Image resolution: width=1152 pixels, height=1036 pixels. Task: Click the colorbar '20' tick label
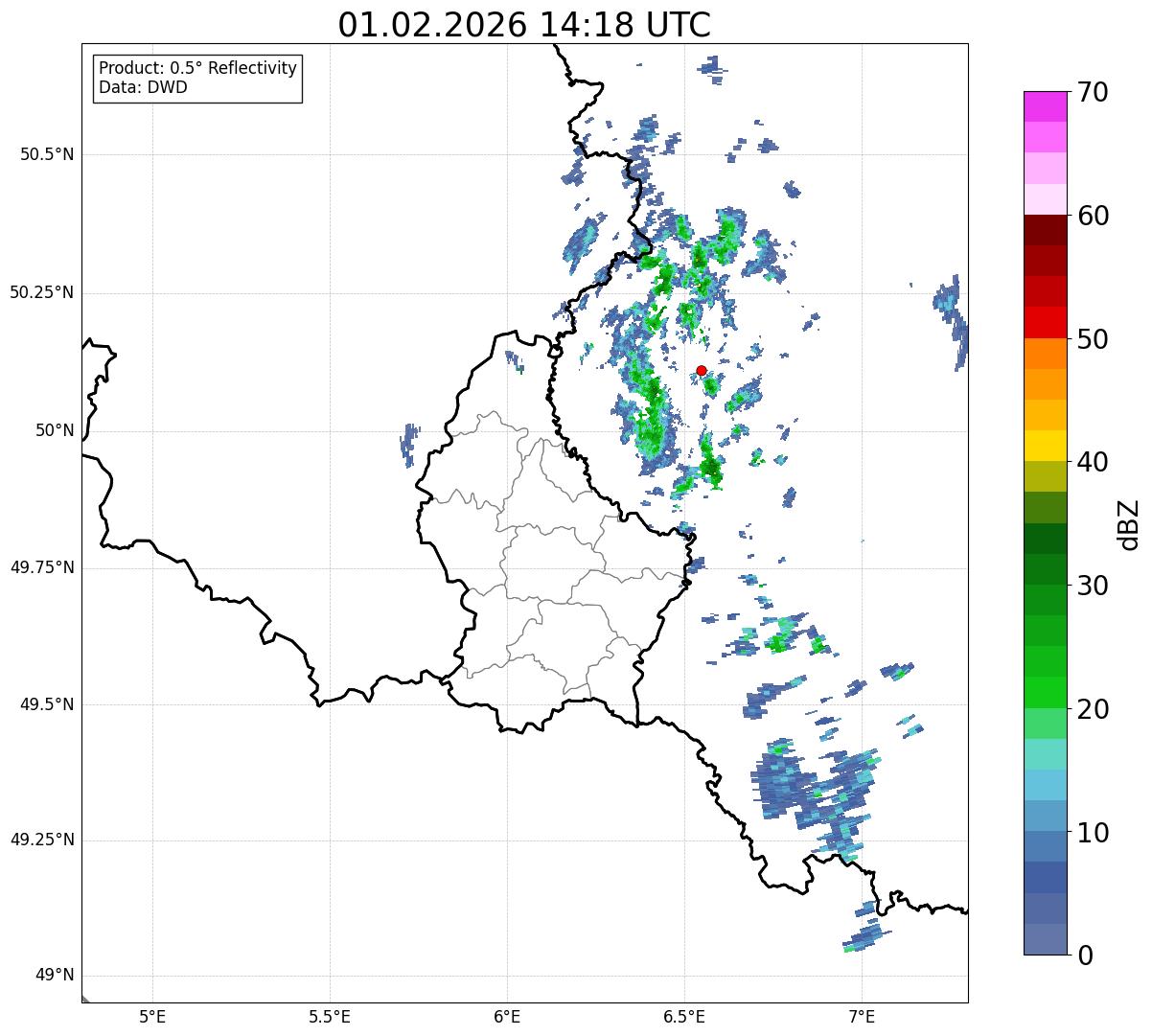[x=1093, y=709]
